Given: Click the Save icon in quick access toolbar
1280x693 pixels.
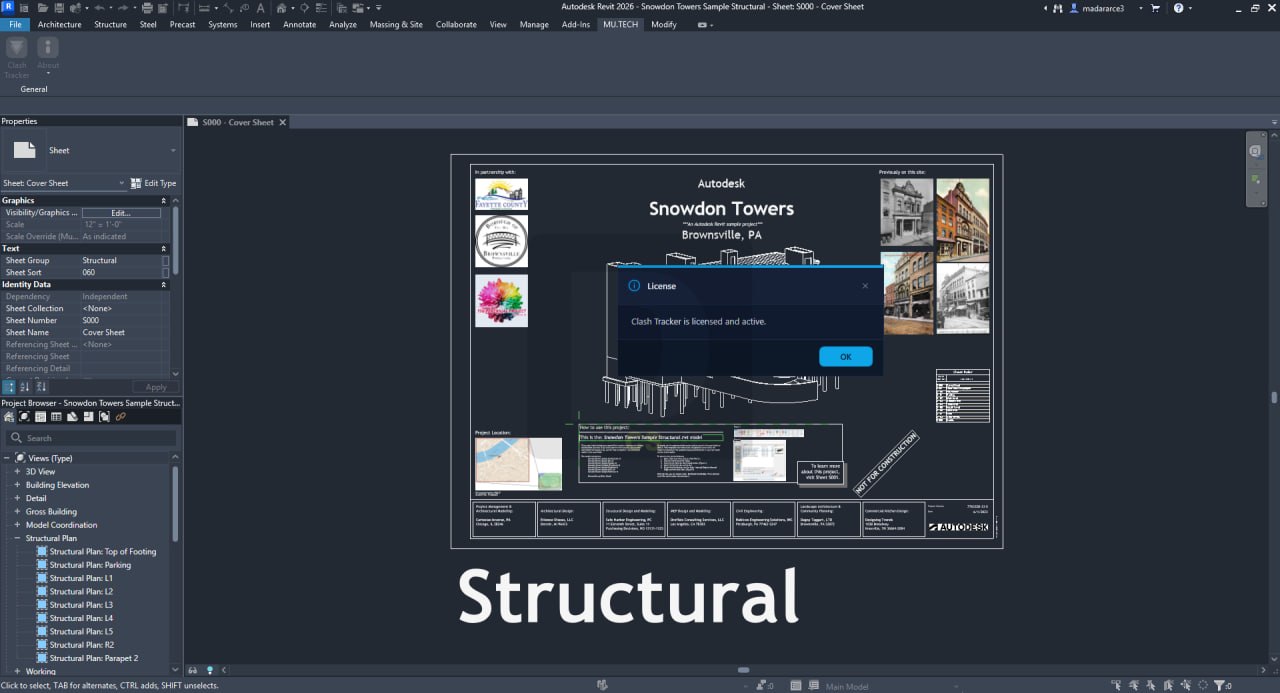Looking at the screenshot, I should pyautogui.click(x=60, y=8).
